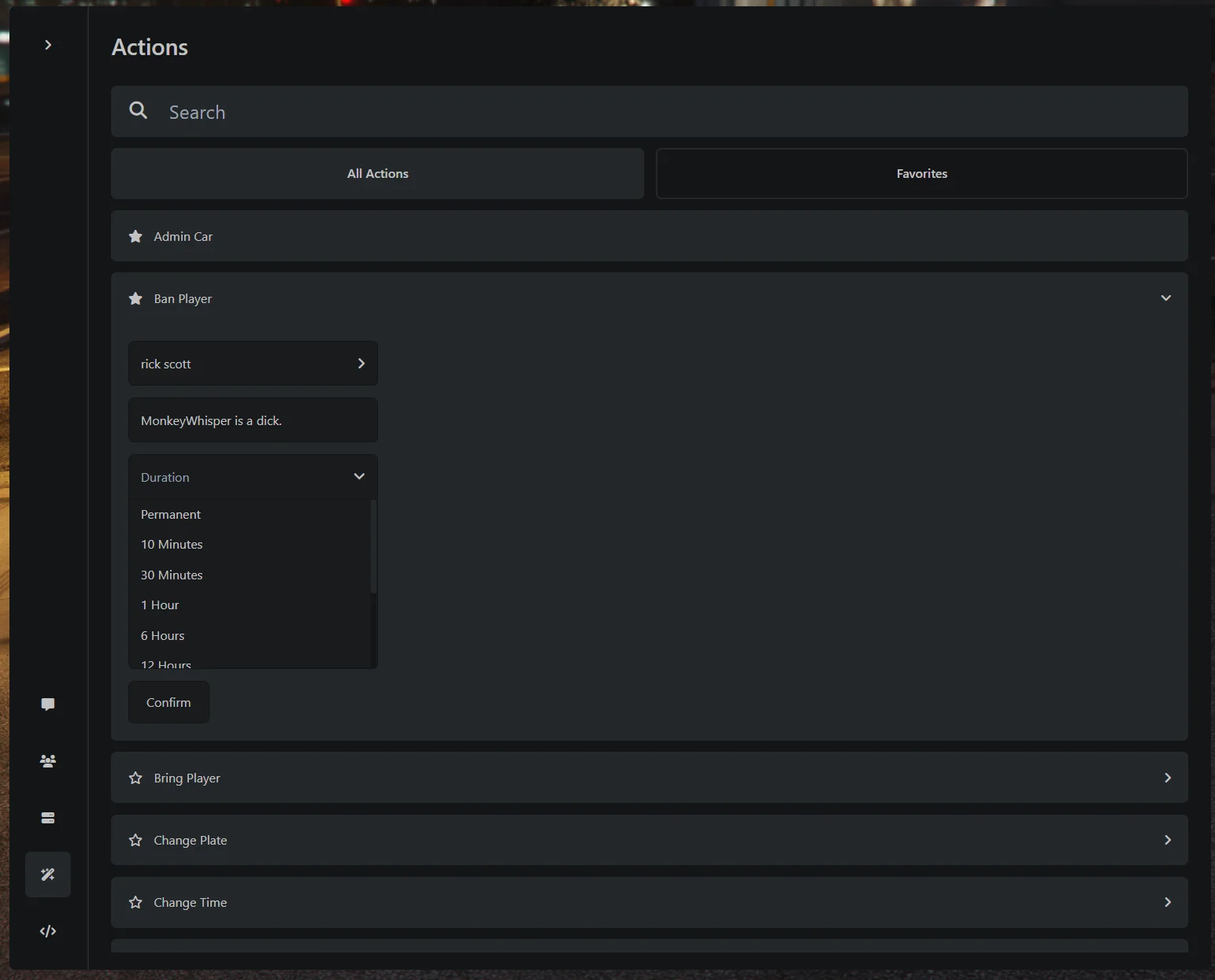Unfavorite the Ban Player star
Screen dimensions: 1215x980
coord(135,298)
